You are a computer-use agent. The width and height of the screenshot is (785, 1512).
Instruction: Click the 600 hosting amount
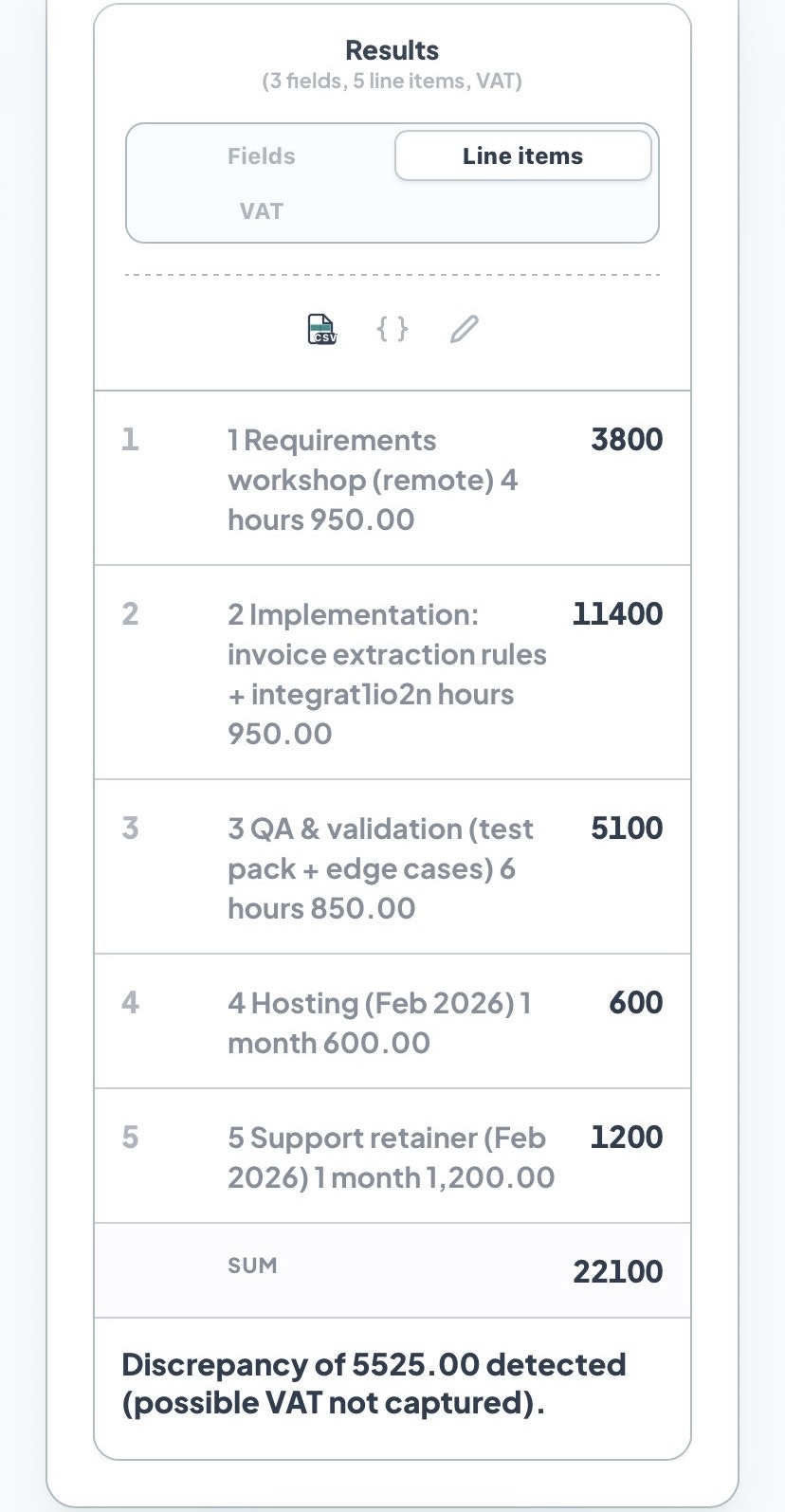[x=635, y=1003]
